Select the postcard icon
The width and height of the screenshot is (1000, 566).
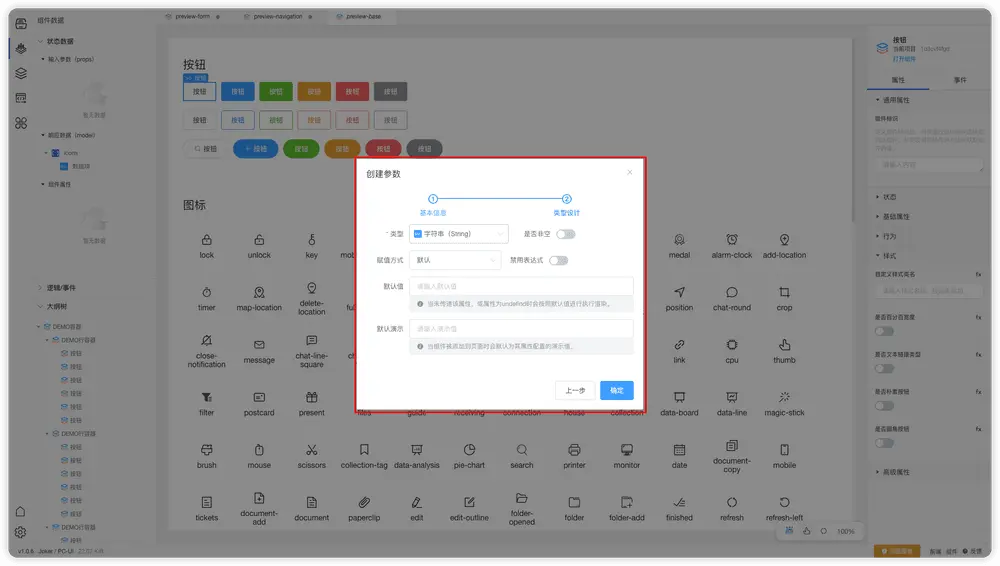tap(259, 398)
